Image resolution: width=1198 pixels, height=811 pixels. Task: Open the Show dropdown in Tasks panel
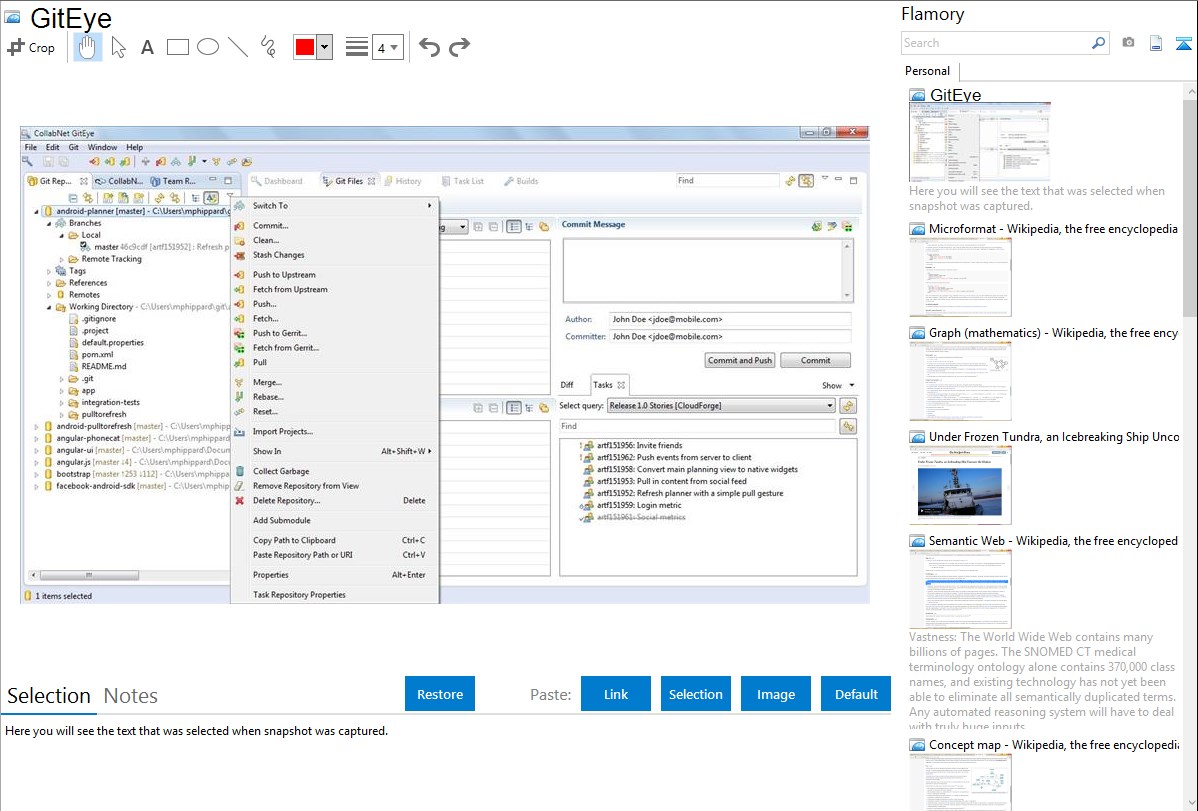tap(838, 385)
